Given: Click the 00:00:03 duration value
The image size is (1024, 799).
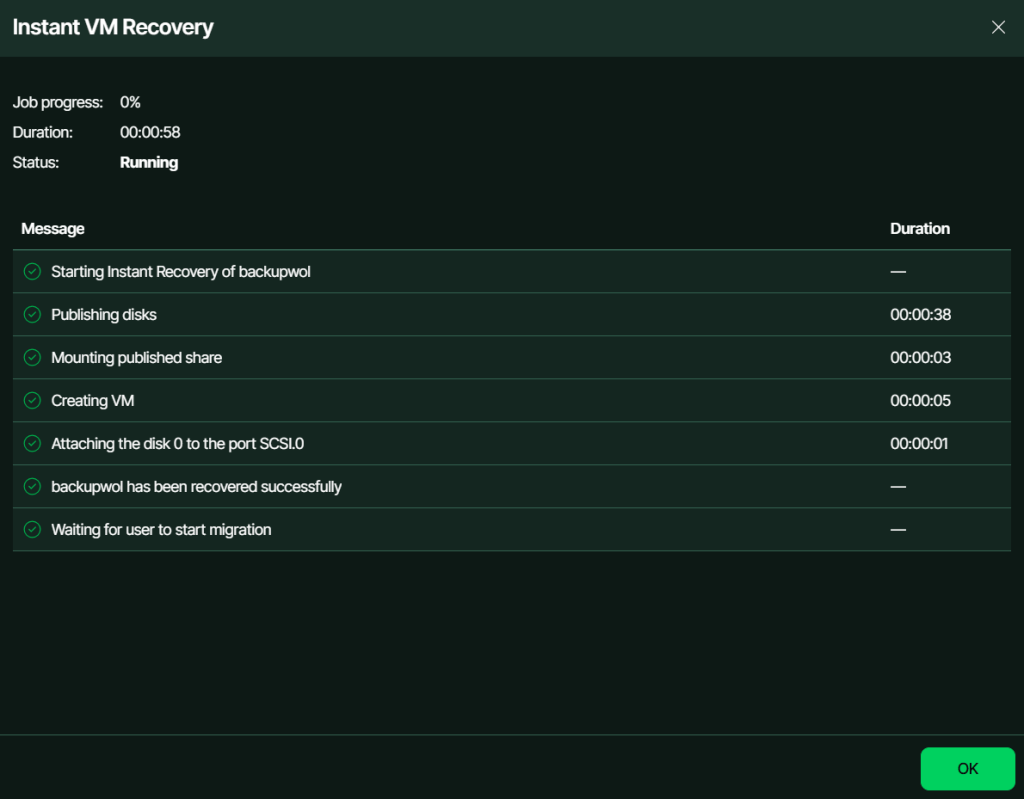Looking at the screenshot, I should click(920, 358).
